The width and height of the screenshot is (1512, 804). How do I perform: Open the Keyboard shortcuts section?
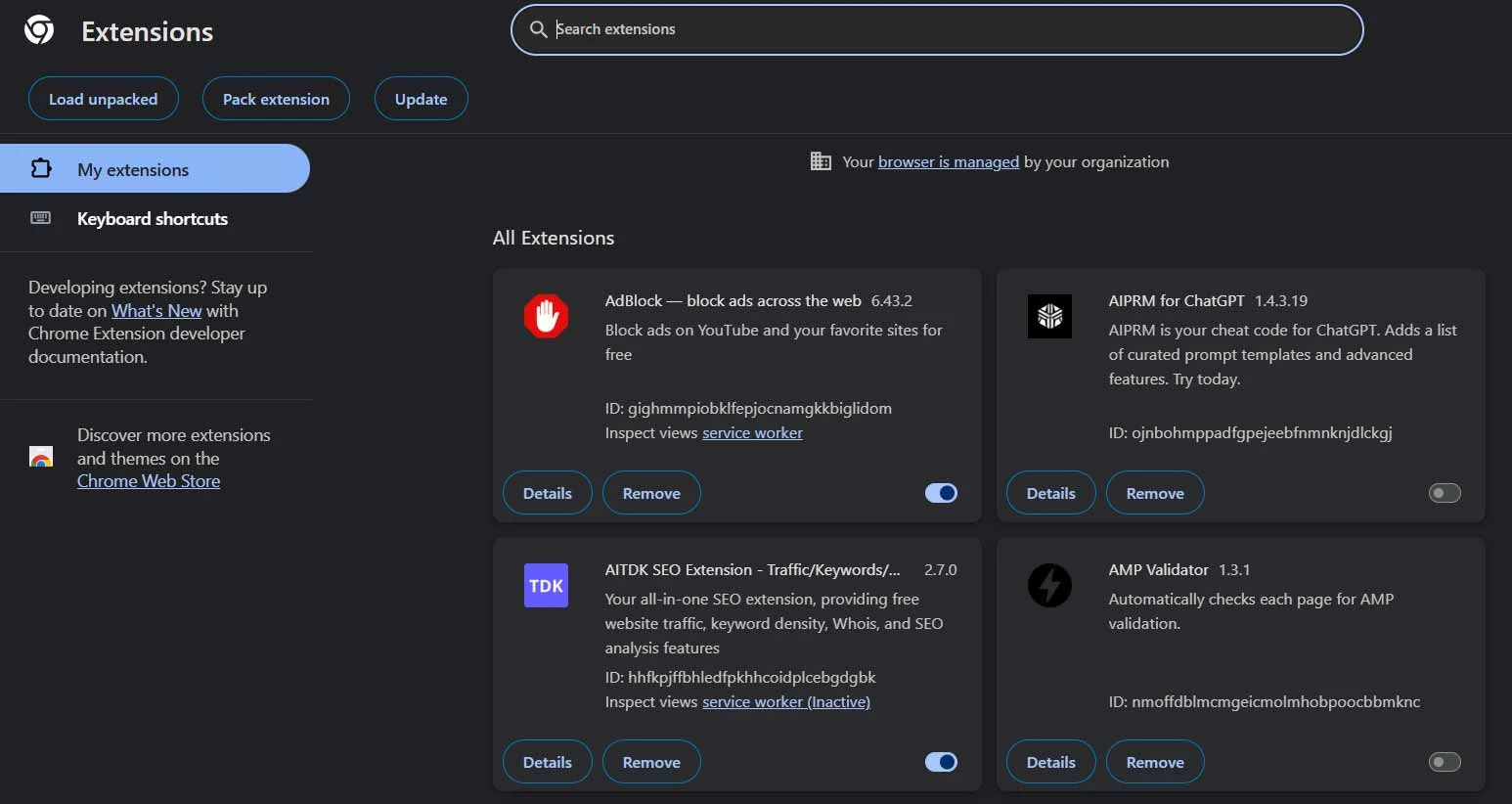tap(155, 218)
